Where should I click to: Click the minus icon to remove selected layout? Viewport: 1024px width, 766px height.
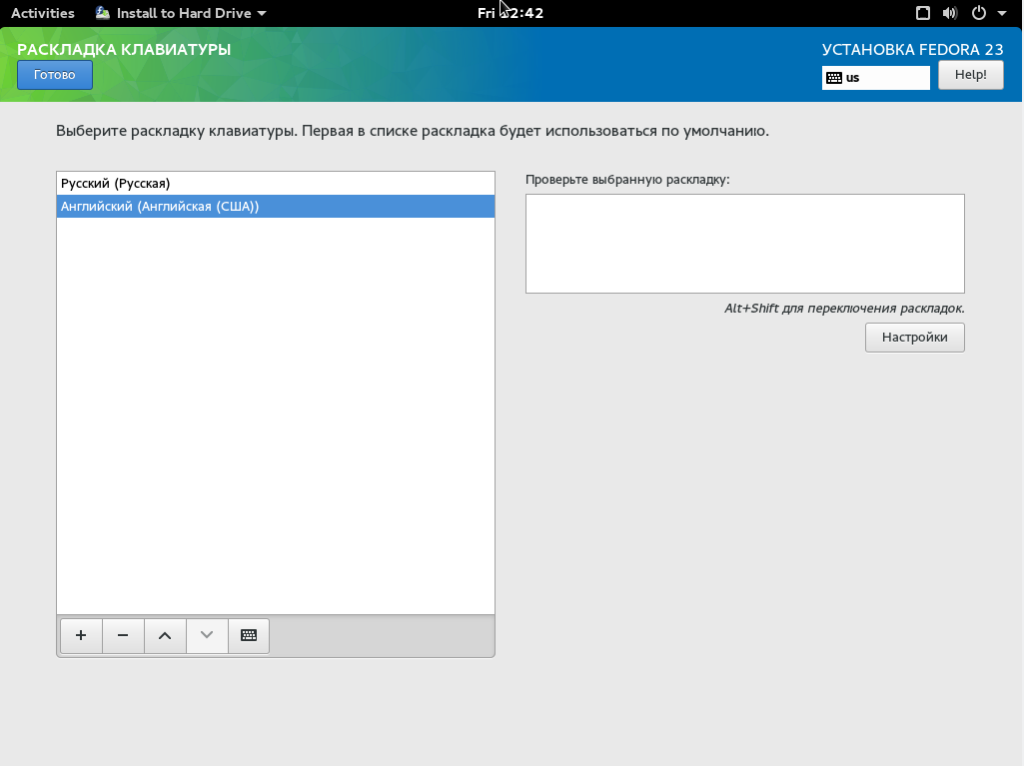pos(122,635)
